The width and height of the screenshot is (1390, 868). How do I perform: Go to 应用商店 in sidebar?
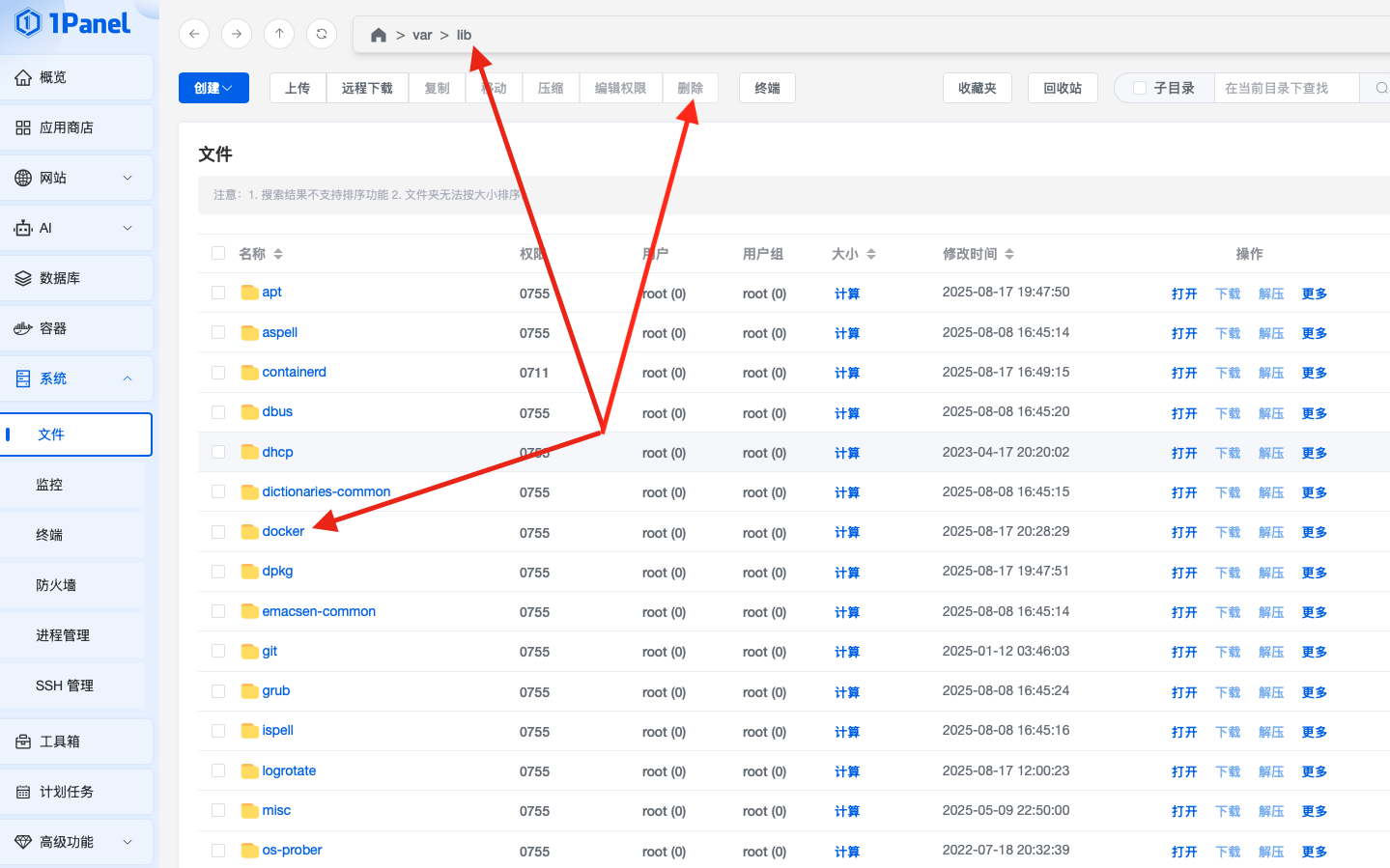[67, 127]
